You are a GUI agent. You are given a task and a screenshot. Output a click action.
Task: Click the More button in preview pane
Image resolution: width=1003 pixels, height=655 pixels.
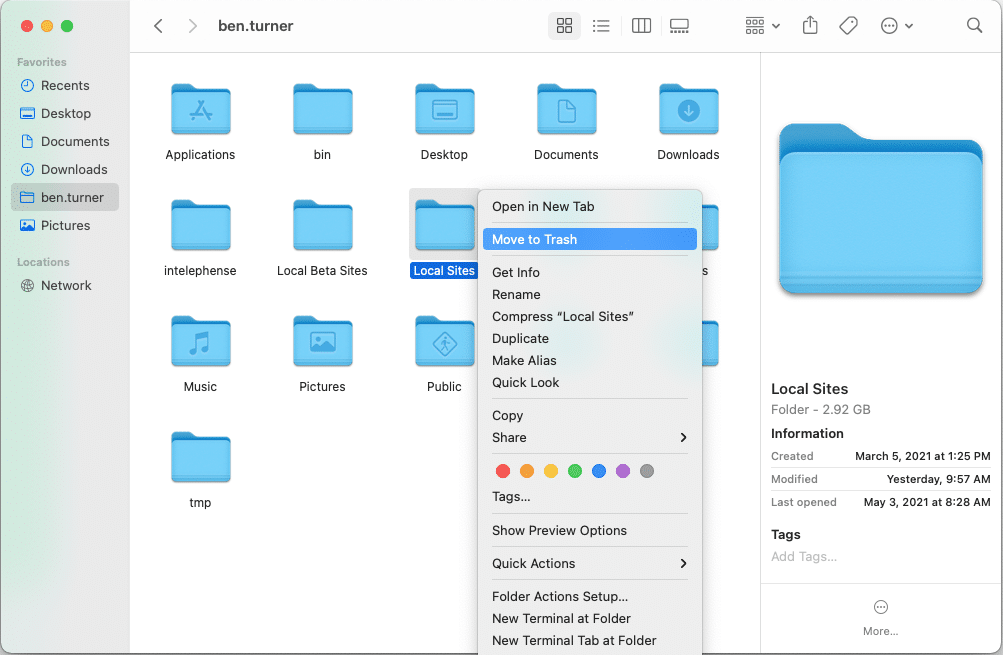point(880,617)
